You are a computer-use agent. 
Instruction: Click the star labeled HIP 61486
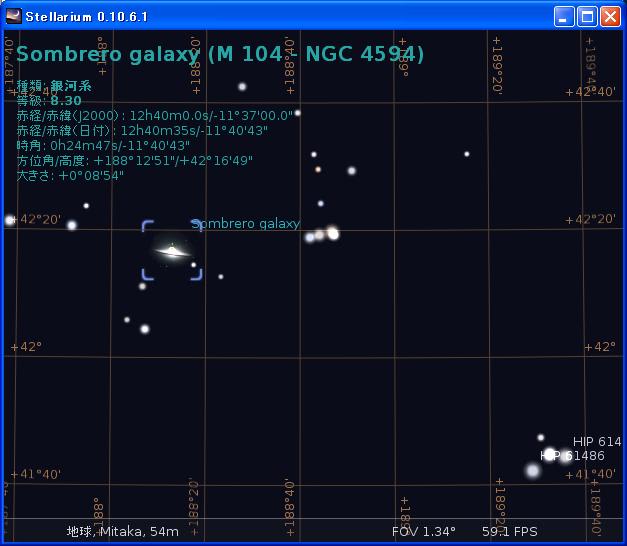click(x=550, y=454)
